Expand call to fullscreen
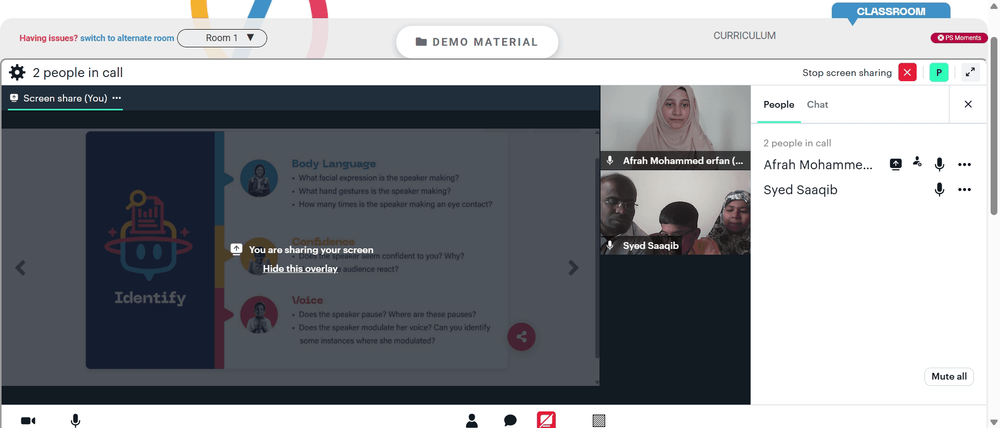This screenshot has height=428, width=1000. pos(970,73)
